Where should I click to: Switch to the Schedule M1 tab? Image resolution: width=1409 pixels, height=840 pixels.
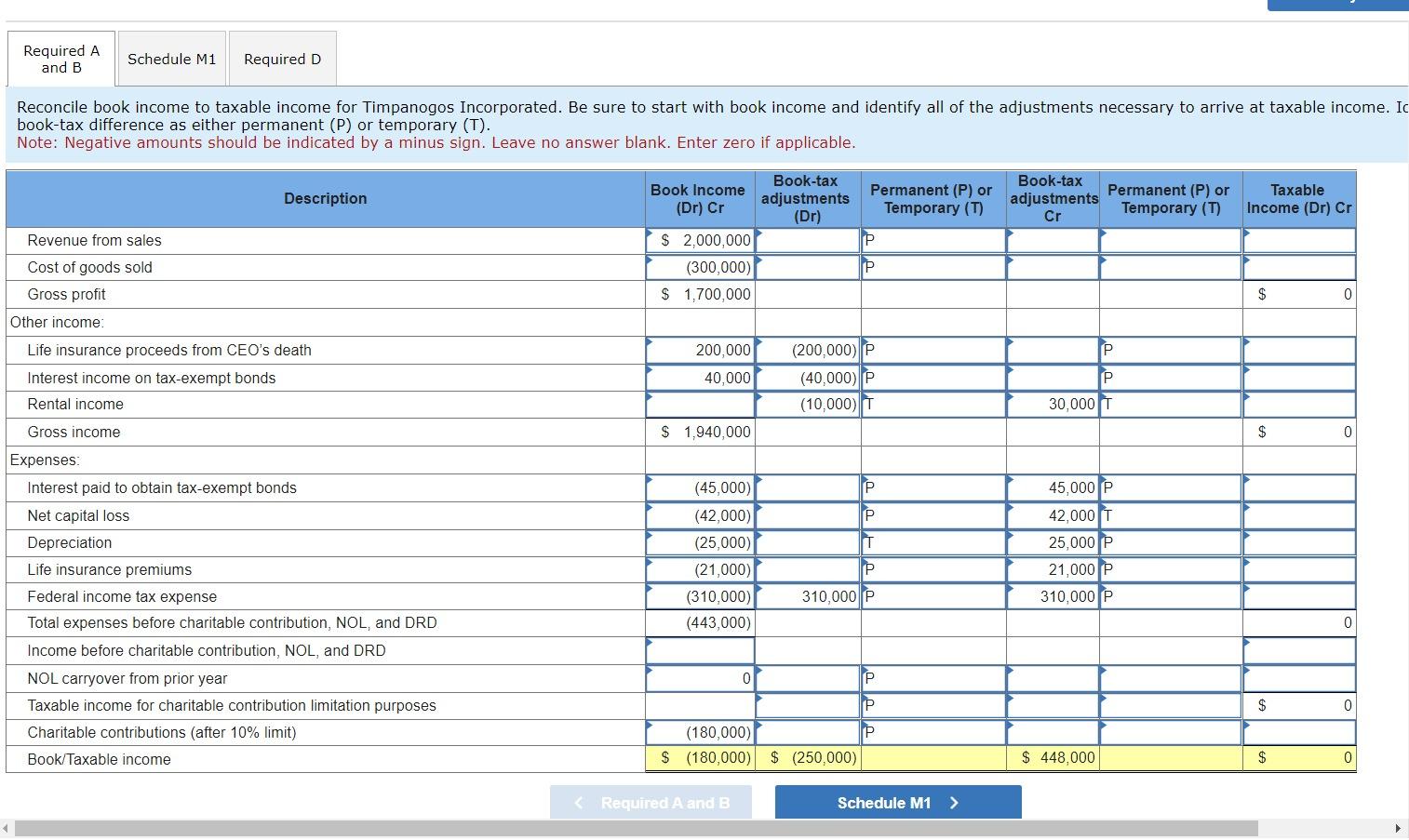click(171, 59)
